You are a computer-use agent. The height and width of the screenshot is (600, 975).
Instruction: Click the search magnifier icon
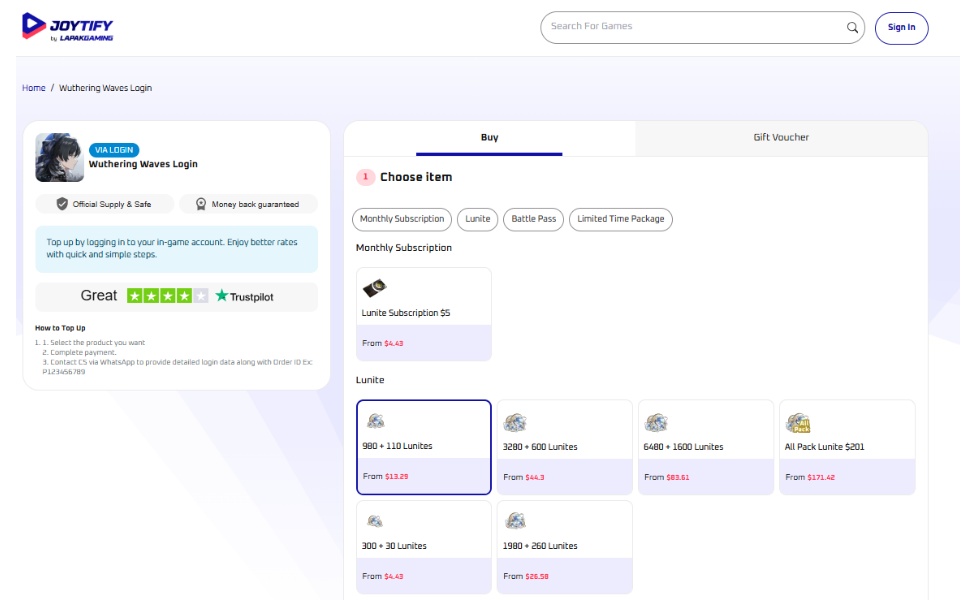point(852,27)
